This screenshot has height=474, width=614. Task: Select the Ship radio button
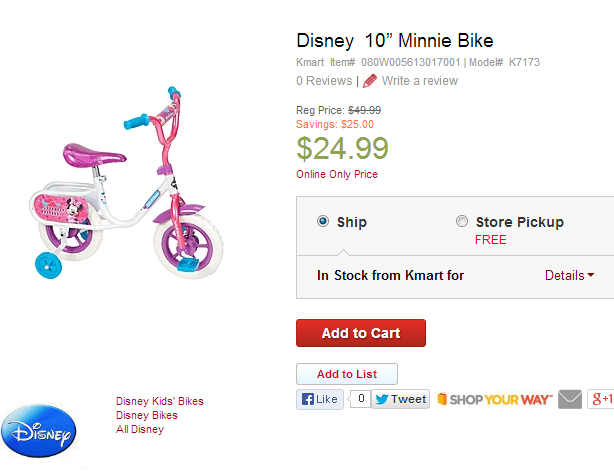(323, 222)
